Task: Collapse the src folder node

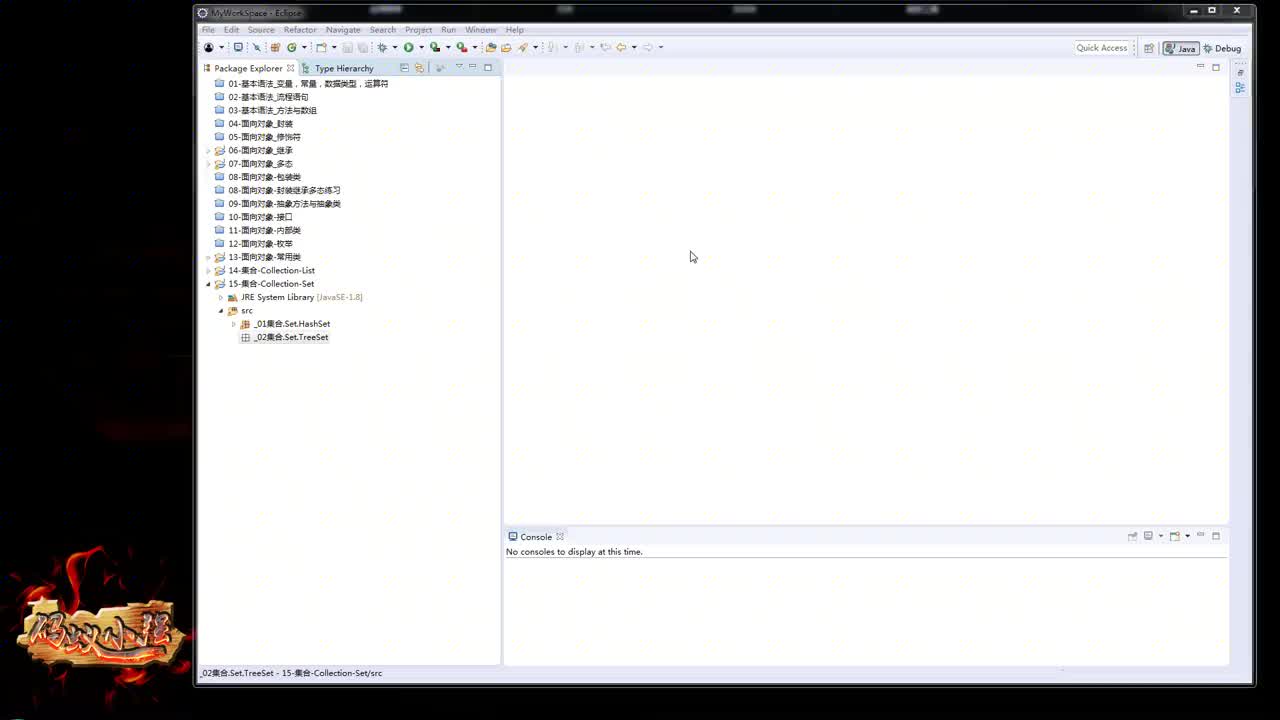Action: pos(221,311)
